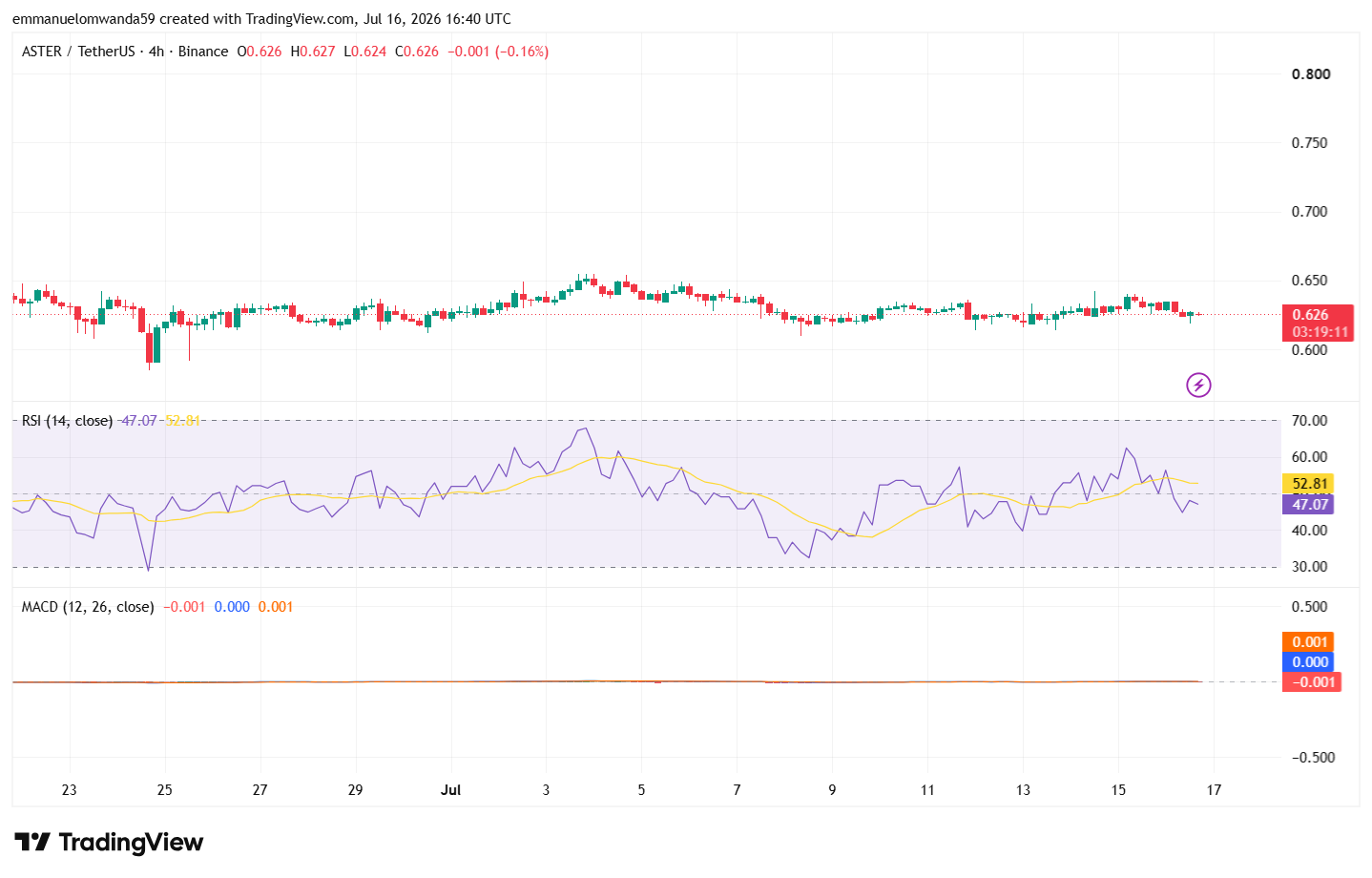This screenshot has height=878, width=1372.
Task: Click the 9 date label on time axis
Action: pos(833,790)
